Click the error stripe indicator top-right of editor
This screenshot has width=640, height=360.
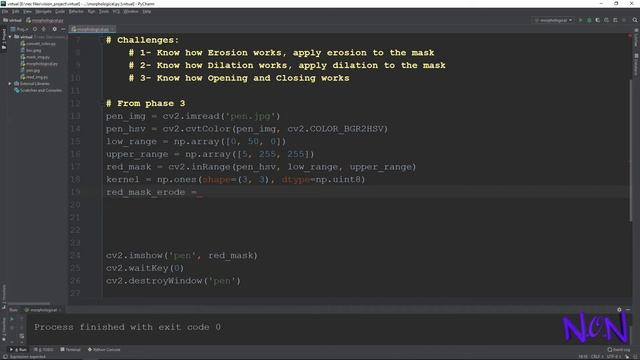click(x=630, y=36)
